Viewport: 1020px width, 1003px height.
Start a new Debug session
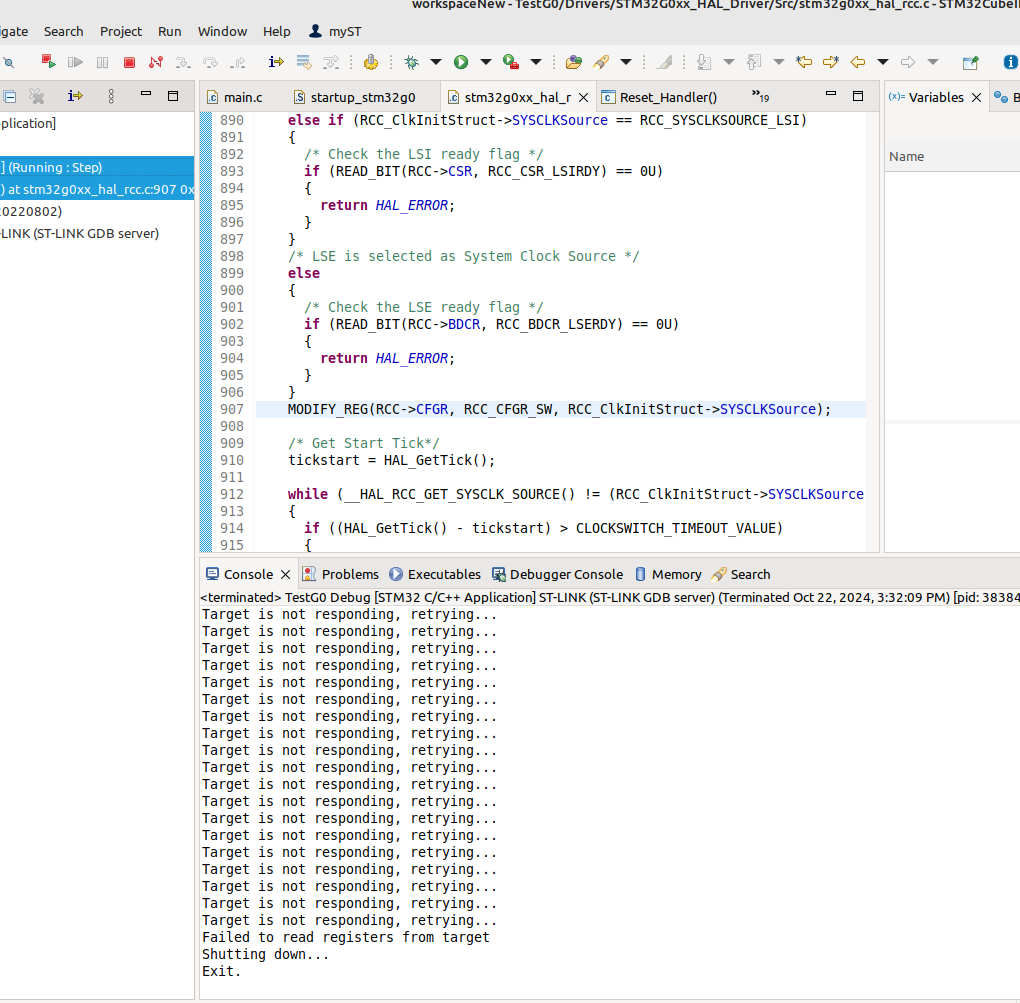[x=411, y=62]
